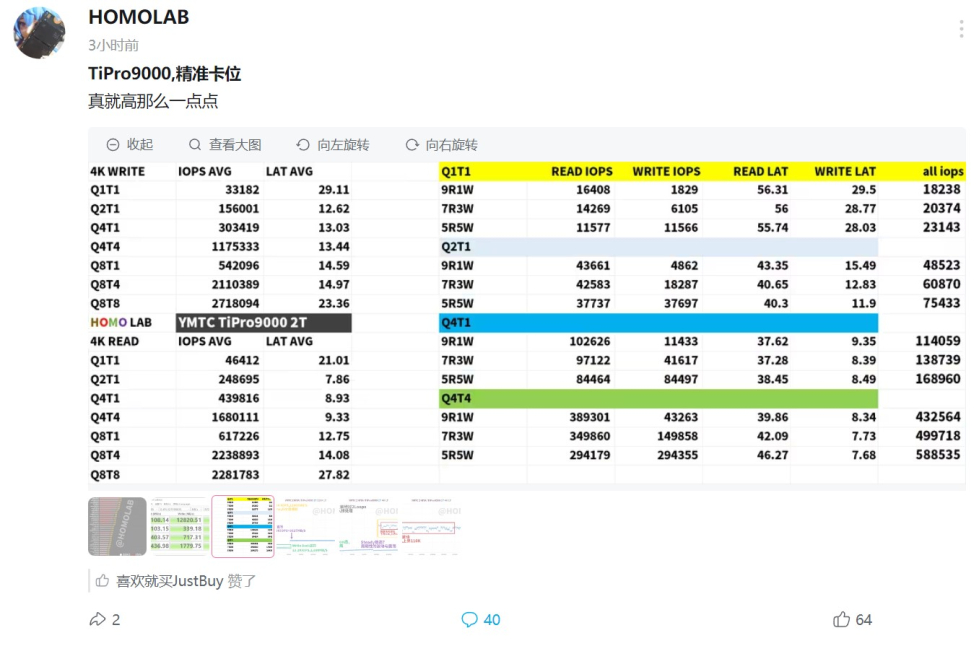Click the value 2718094 in 4K WRITE
This screenshot has width=979, height=646.
pos(235,303)
